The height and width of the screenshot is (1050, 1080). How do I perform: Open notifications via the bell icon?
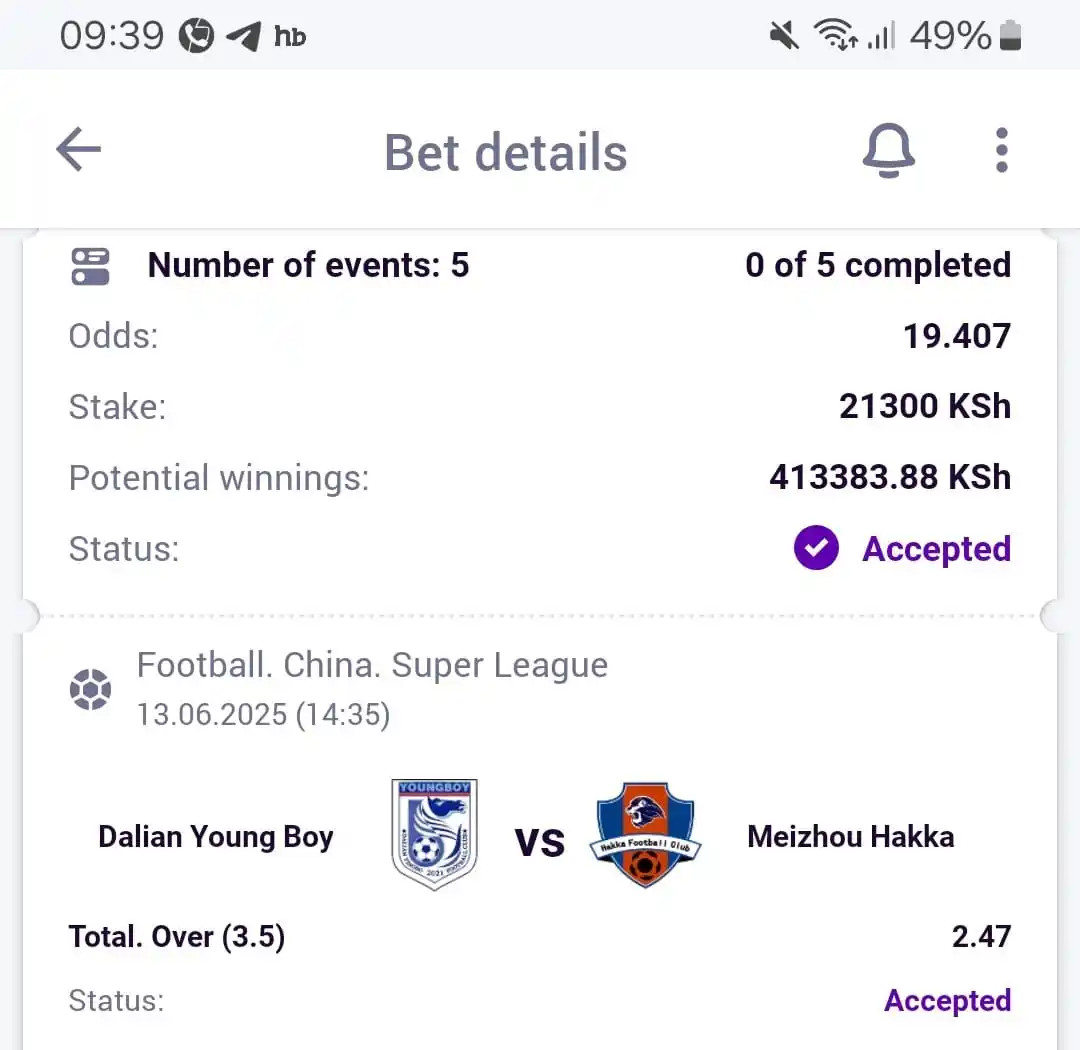[x=889, y=150]
